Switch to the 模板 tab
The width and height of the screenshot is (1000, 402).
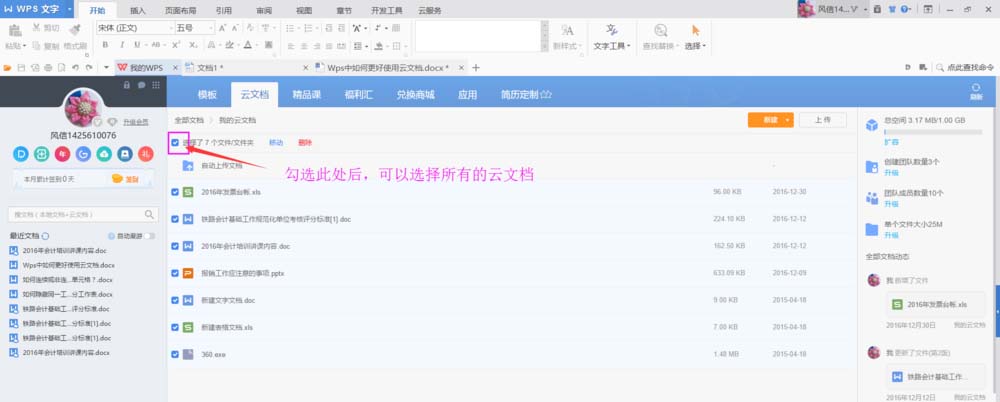click(x=207, y=94)
